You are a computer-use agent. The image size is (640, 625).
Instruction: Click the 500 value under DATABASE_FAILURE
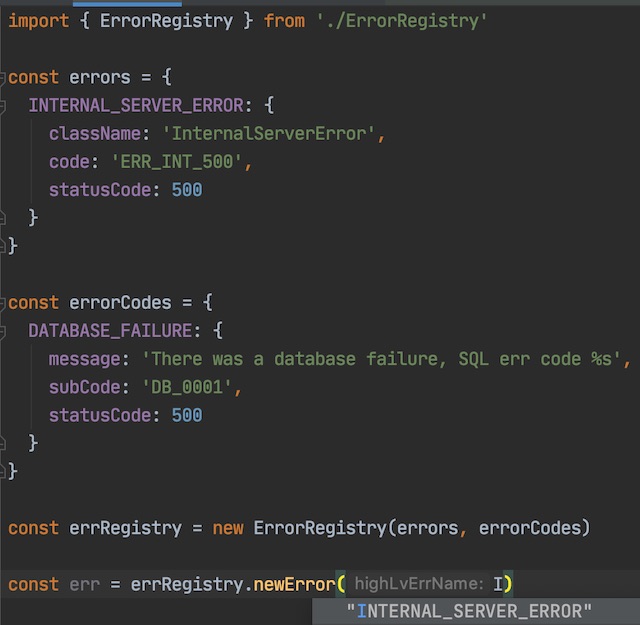click(187, 415)
